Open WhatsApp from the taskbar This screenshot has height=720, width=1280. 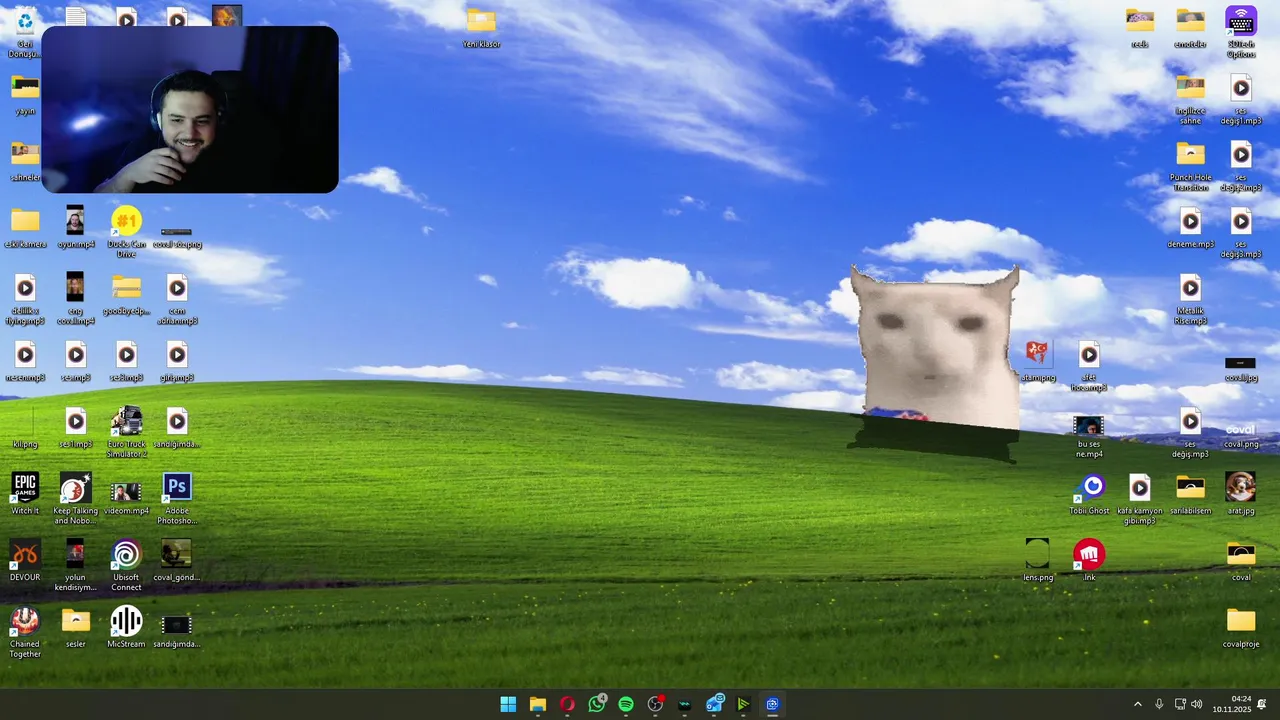597,704
